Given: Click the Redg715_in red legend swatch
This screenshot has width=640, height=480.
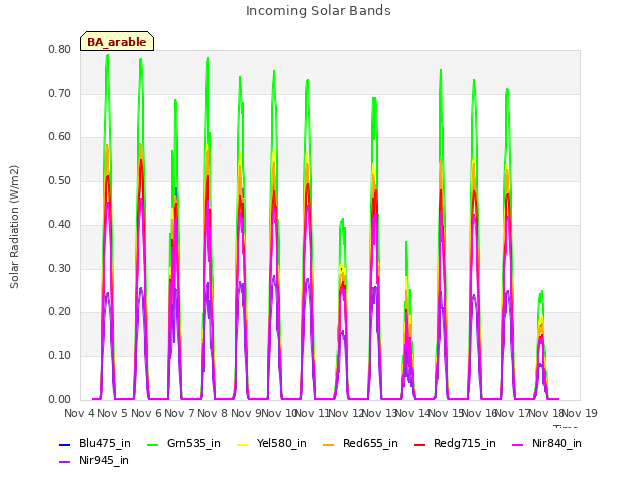Looking at the screenshot, I should tap(420, 444).
